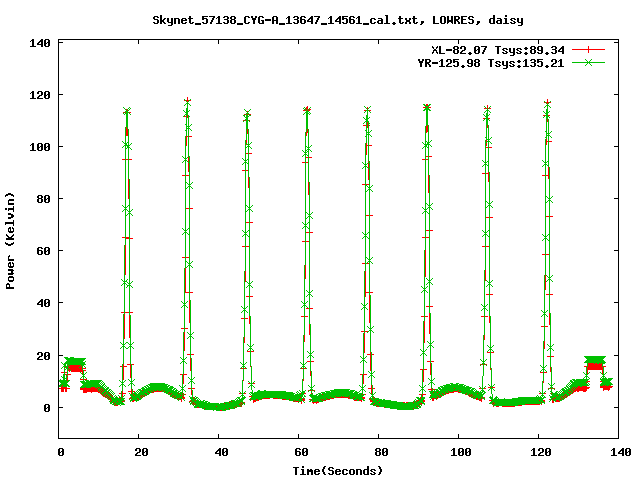
Task: Click the peak top near 77 seconds
Action: click(x=367, y=110)
